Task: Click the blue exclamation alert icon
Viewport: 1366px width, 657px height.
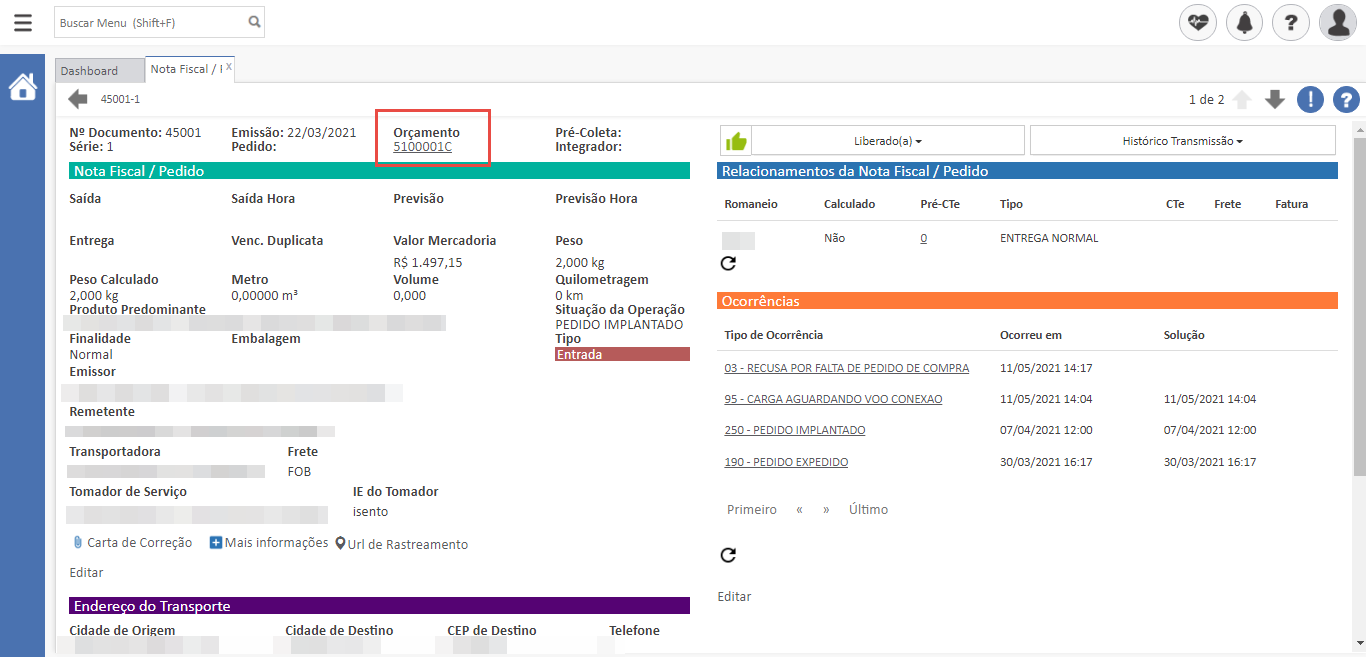Action: pyautogui.click(x=1310, y=99)
